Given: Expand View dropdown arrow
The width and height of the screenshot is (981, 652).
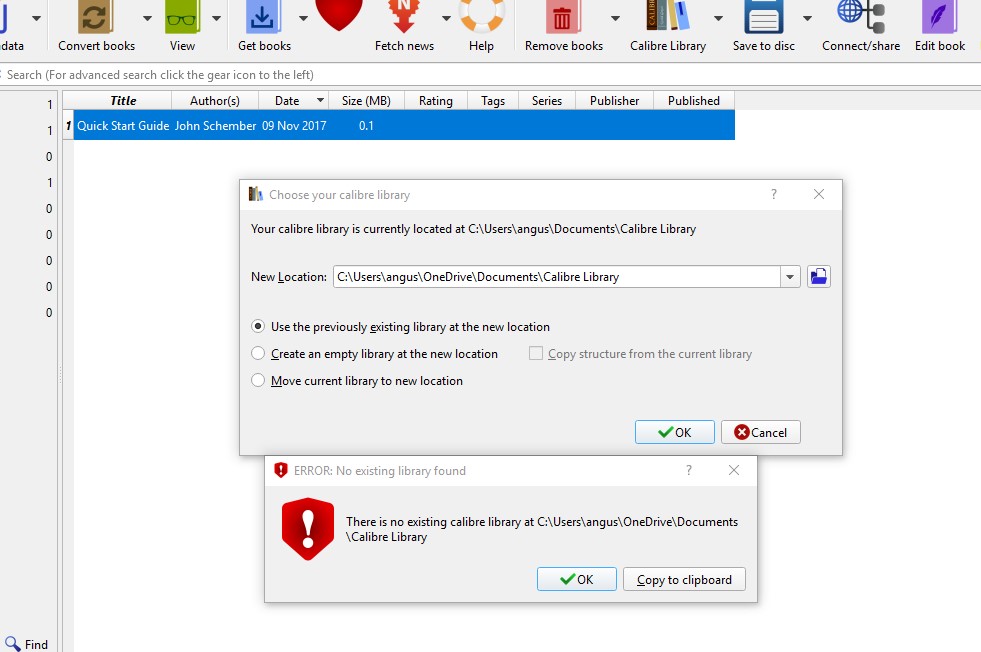Looking at the screenshot, I should pyautogui.click(x=216, y=18).
